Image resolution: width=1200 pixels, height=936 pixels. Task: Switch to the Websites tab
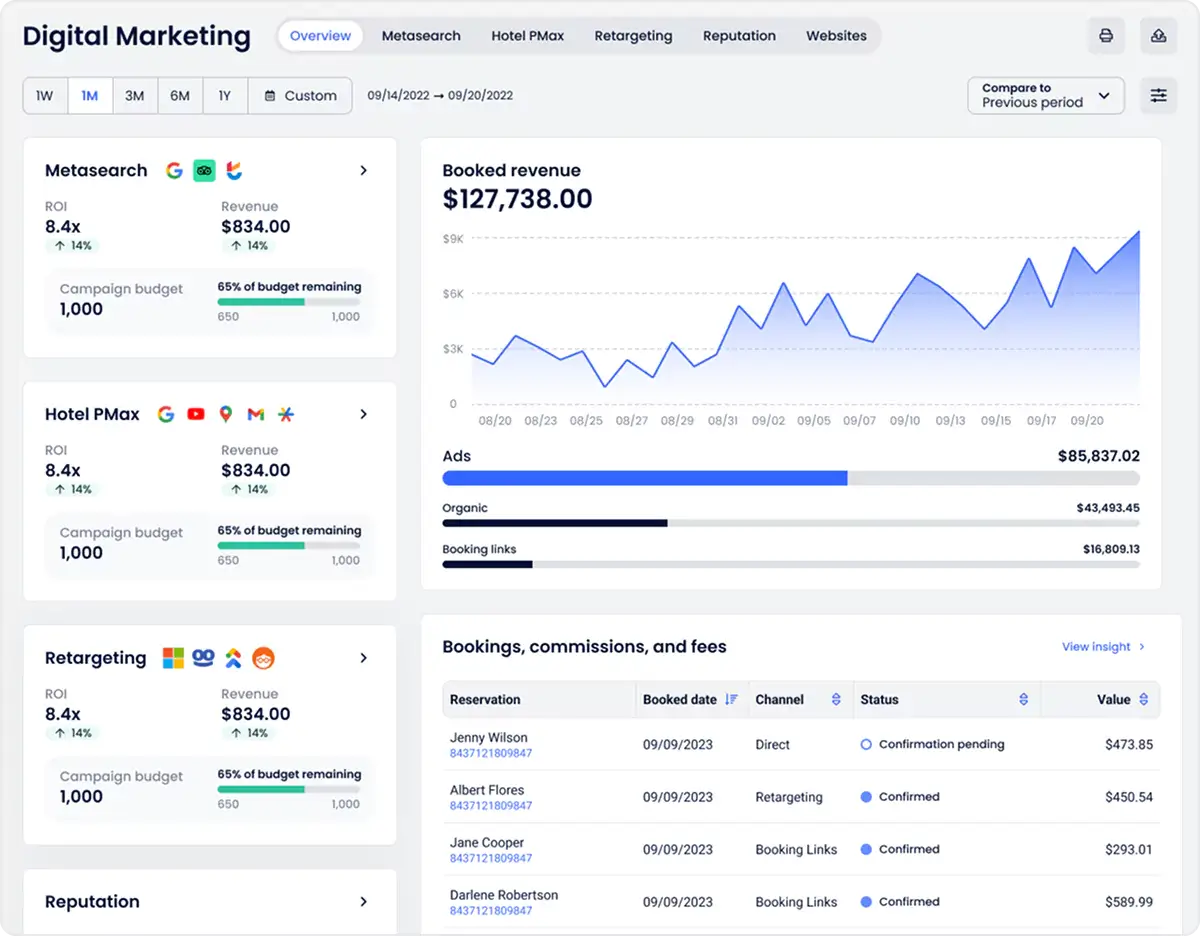[x=836, y=36]
